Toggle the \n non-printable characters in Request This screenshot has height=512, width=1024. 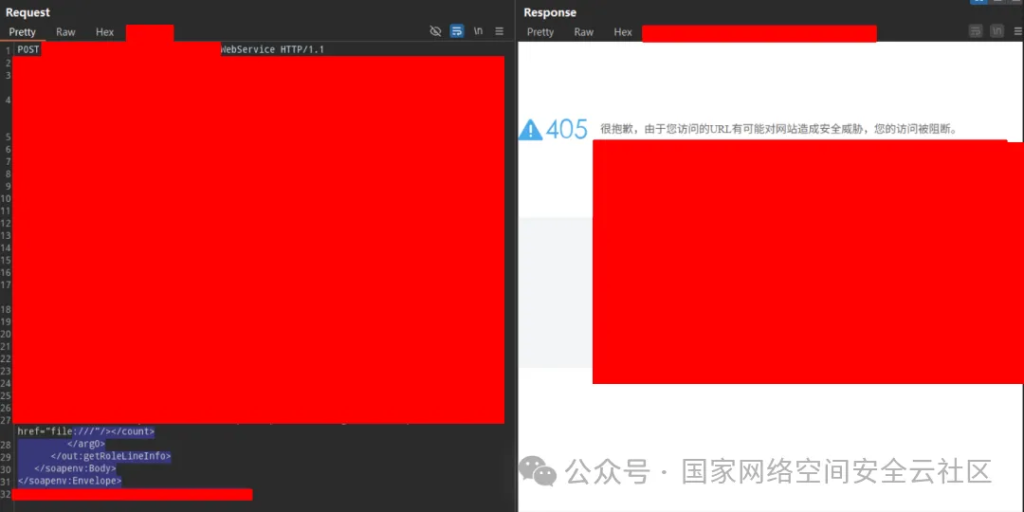point(478,31)
